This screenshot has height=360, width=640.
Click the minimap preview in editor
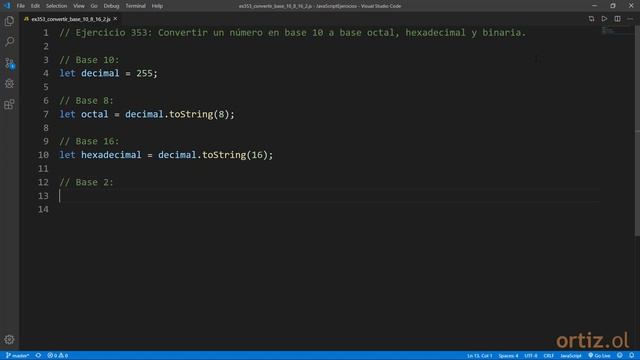618,31
